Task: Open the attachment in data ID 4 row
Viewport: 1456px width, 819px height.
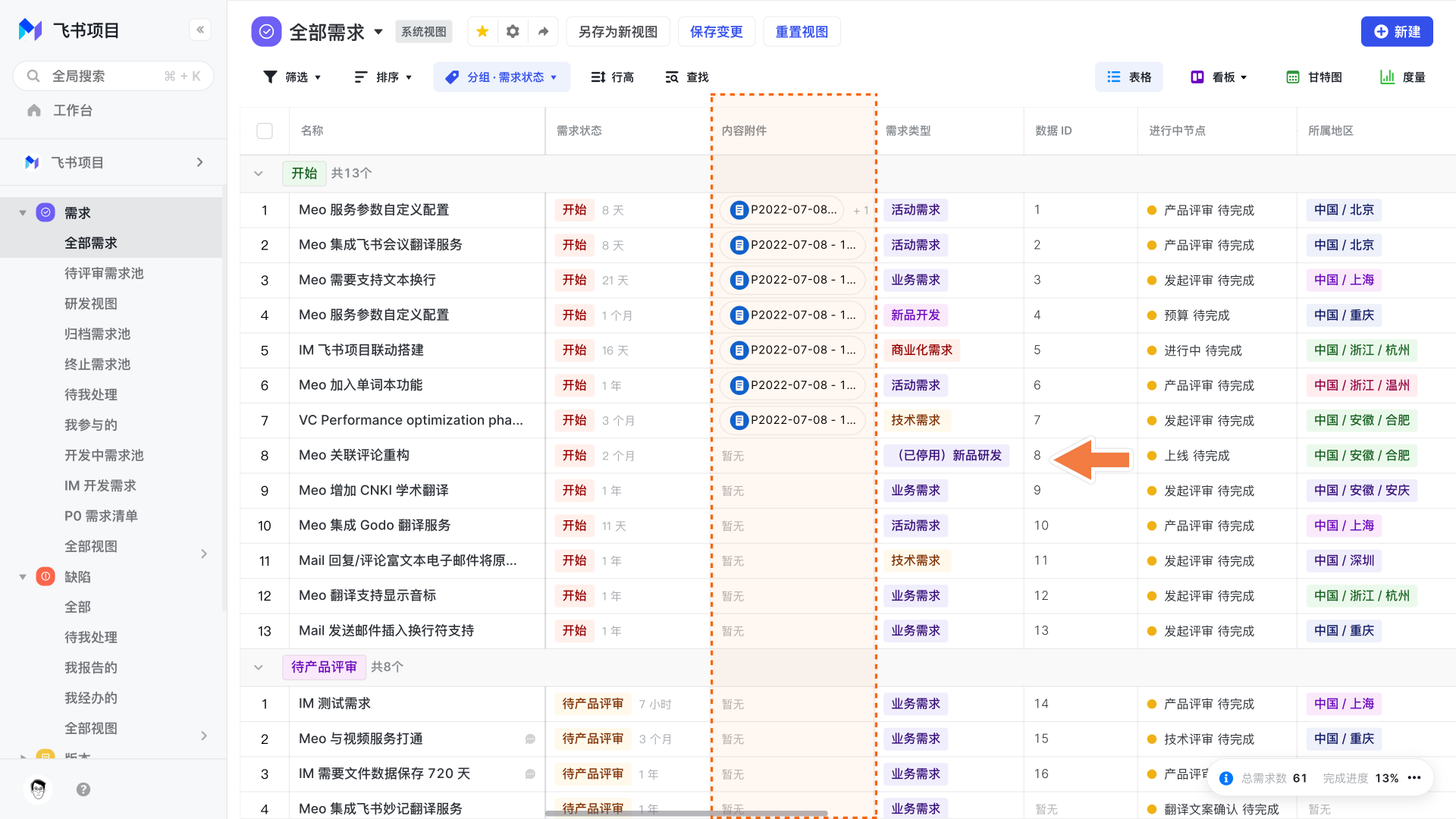Action: (x=792, y=315)
